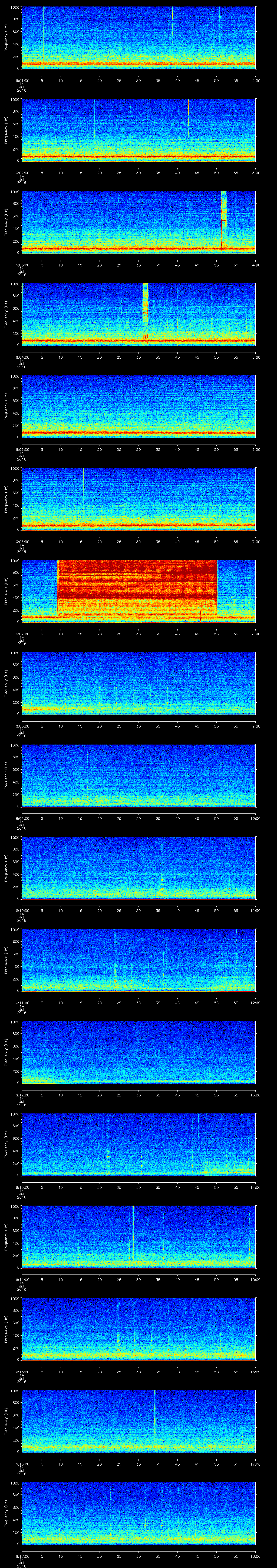Click the 6:03:00 start time label
This screenshot has height=1568, width=277.
[22, 265]
